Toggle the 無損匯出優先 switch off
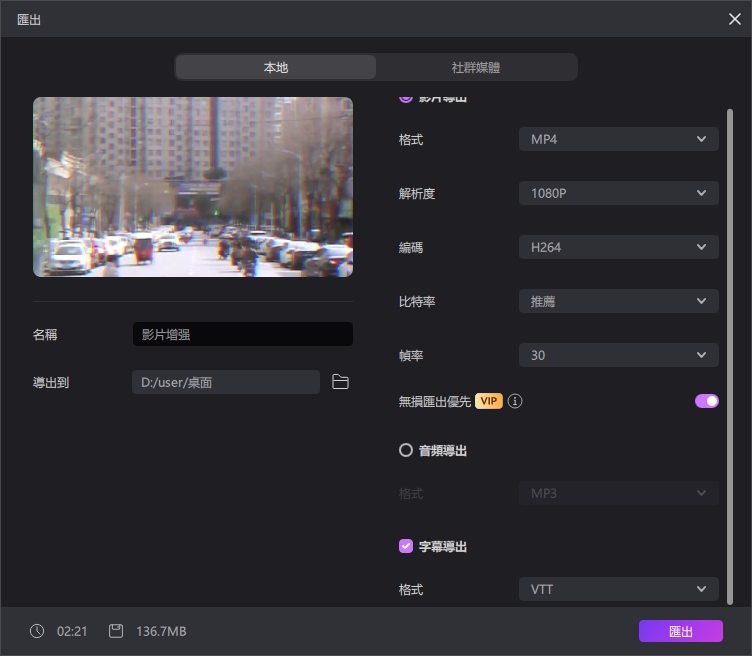752x656 pixels. (706, 401)
